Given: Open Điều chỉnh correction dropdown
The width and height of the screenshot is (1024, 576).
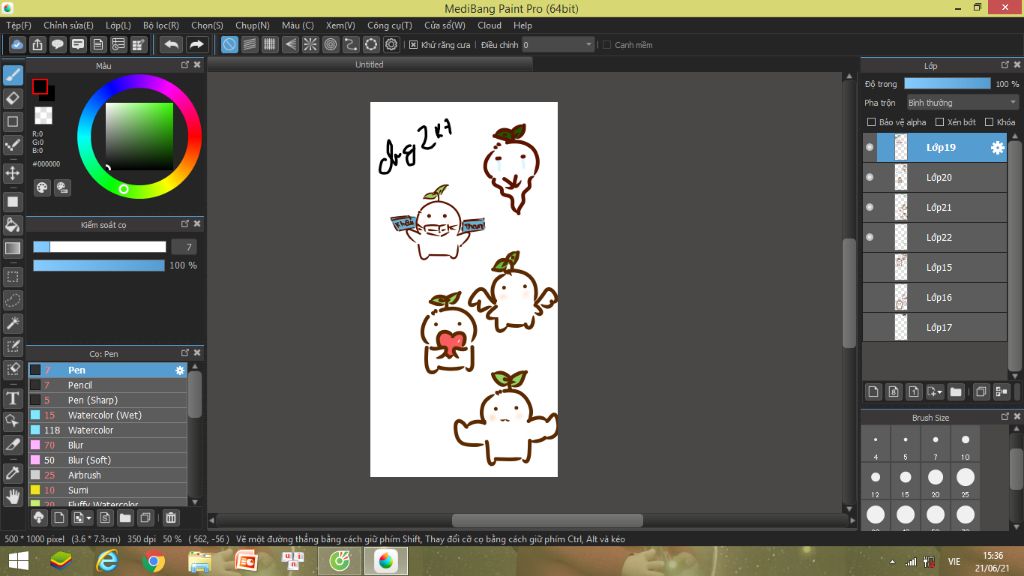Looking at the screenshot, I should 558,45.
